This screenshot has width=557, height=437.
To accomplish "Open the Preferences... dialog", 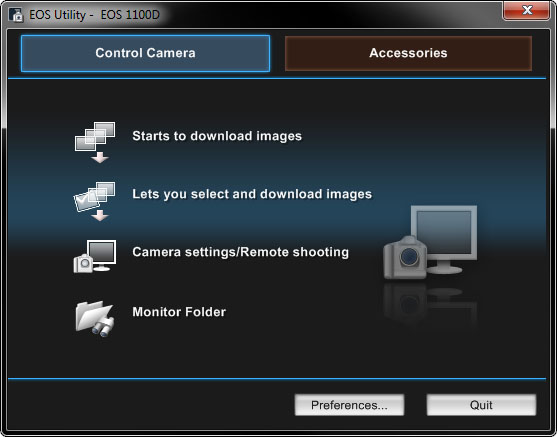I will (x=349, y=405).
